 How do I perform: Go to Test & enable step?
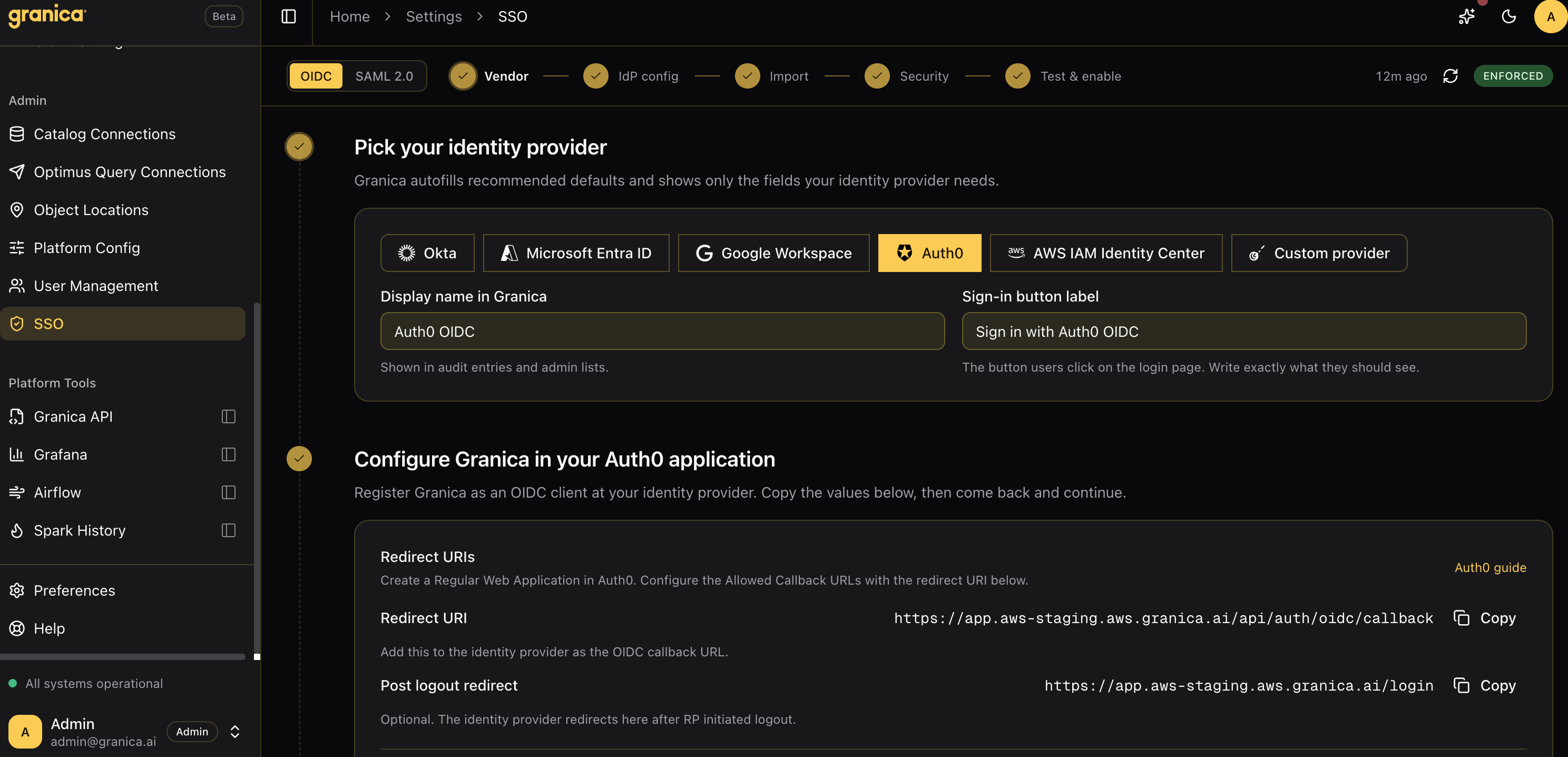coord(1063,76)
